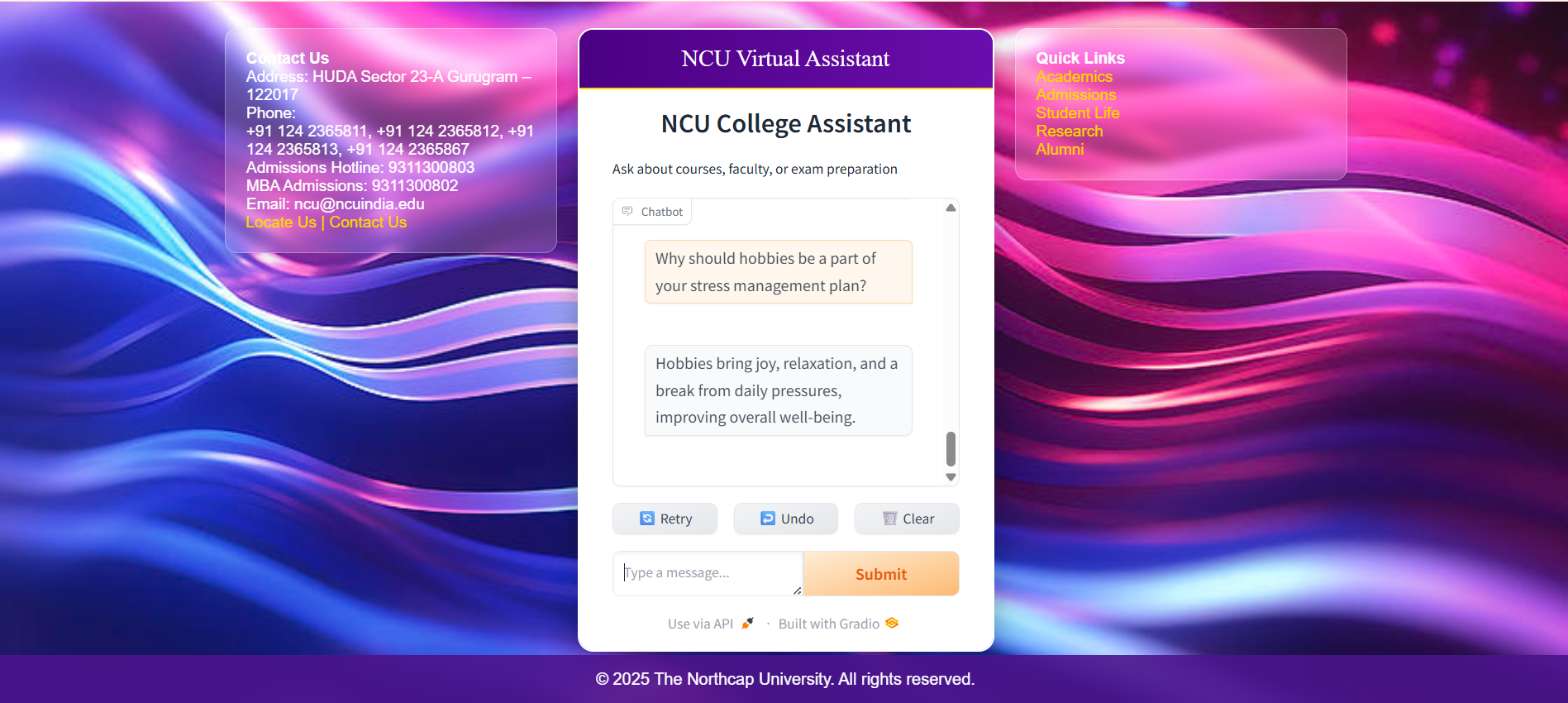Open the Contact Us link below the email

click(x=368, y=222)
